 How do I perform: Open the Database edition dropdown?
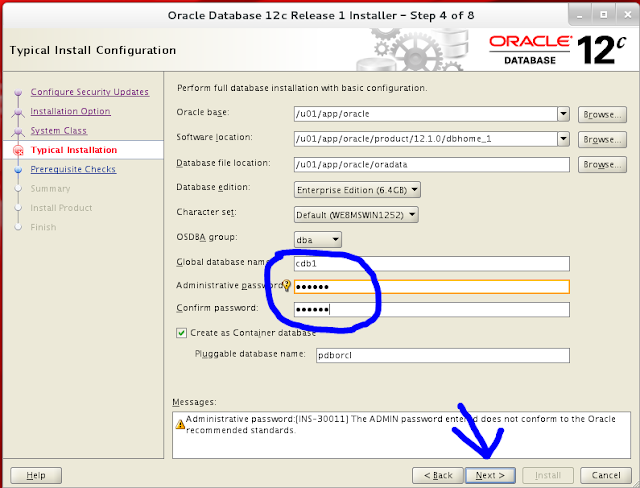pyautogui.click(x=357, y=190)
